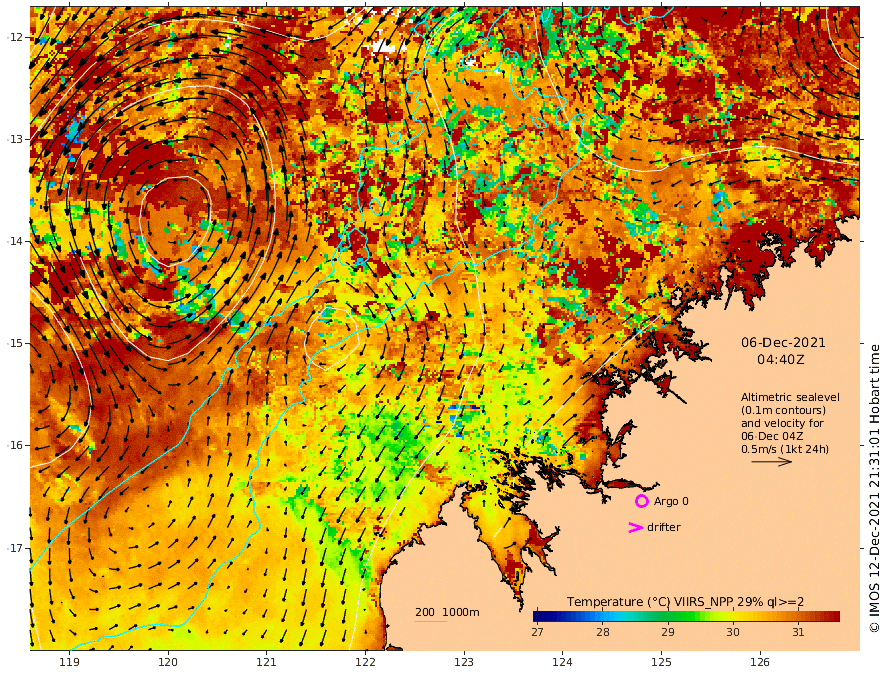
Task: Click the vertical IMOS copyright timestamp text
Action: 874,488
